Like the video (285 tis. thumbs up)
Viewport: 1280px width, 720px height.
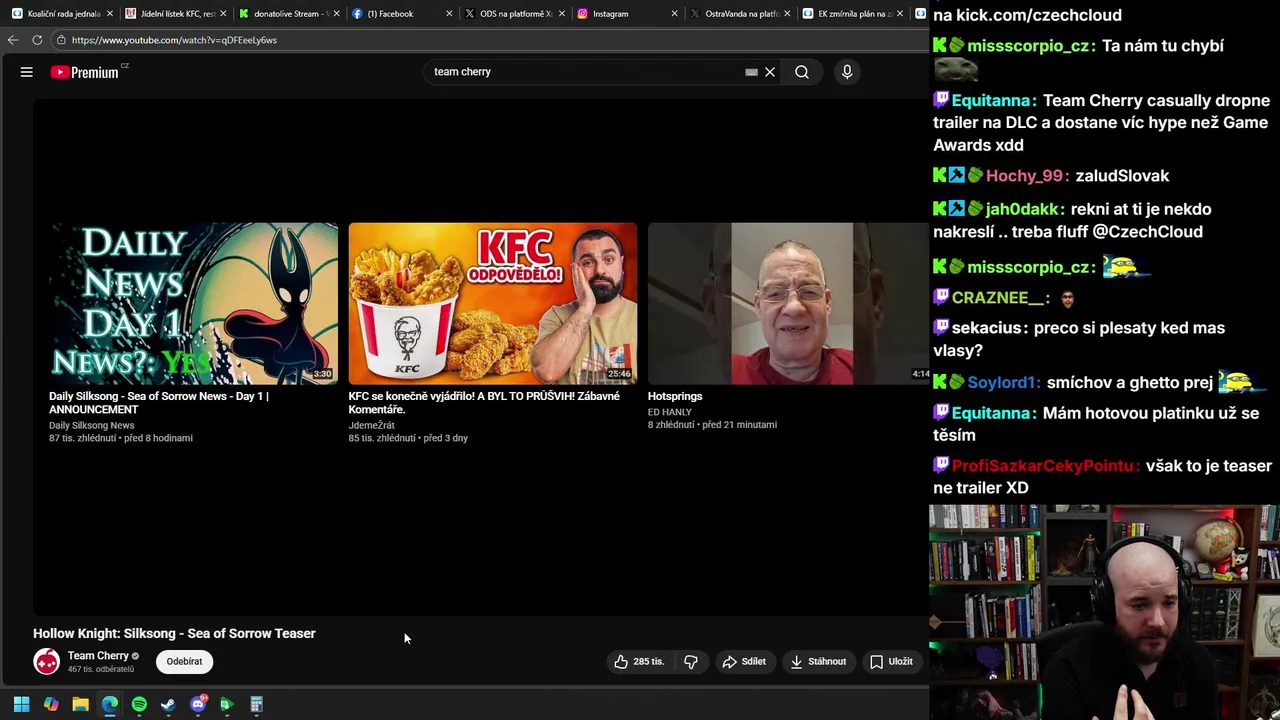coord(638,661)
